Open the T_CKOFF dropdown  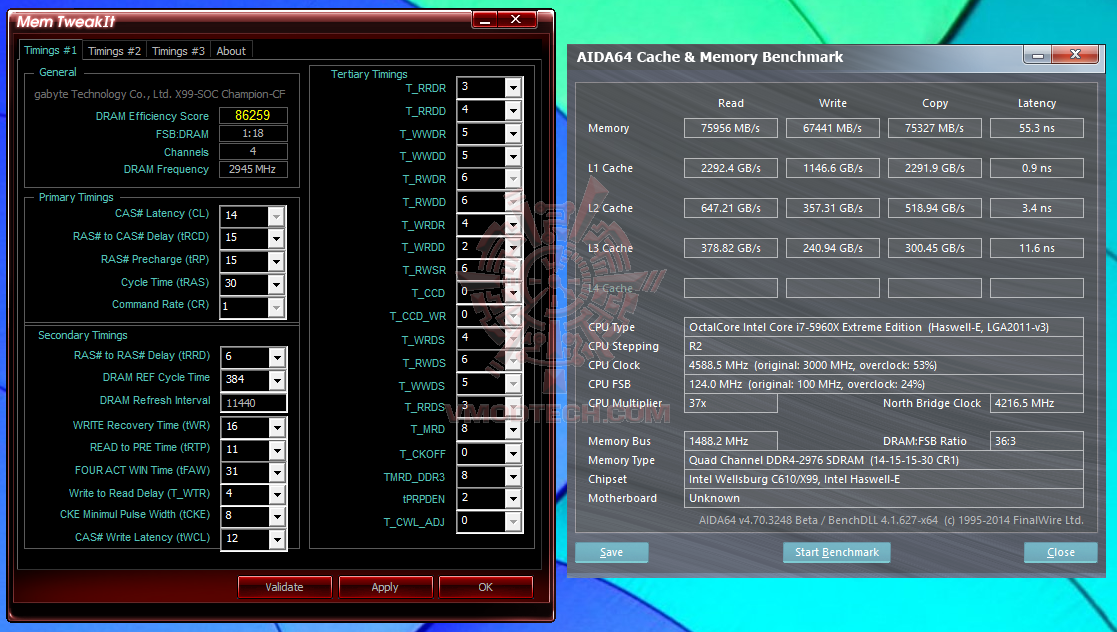pyautogui.click(x=513, y=453)
